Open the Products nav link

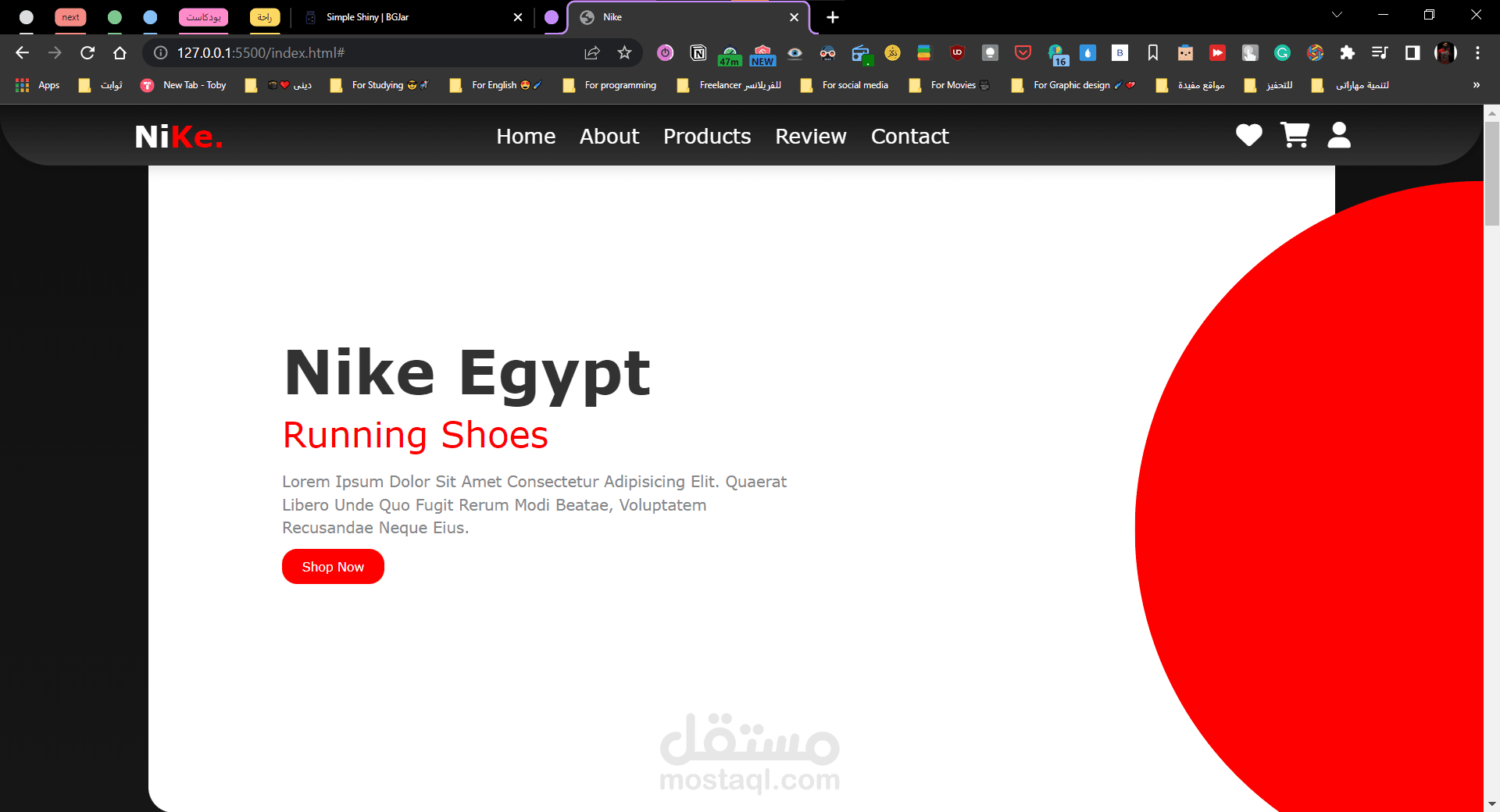707,136
